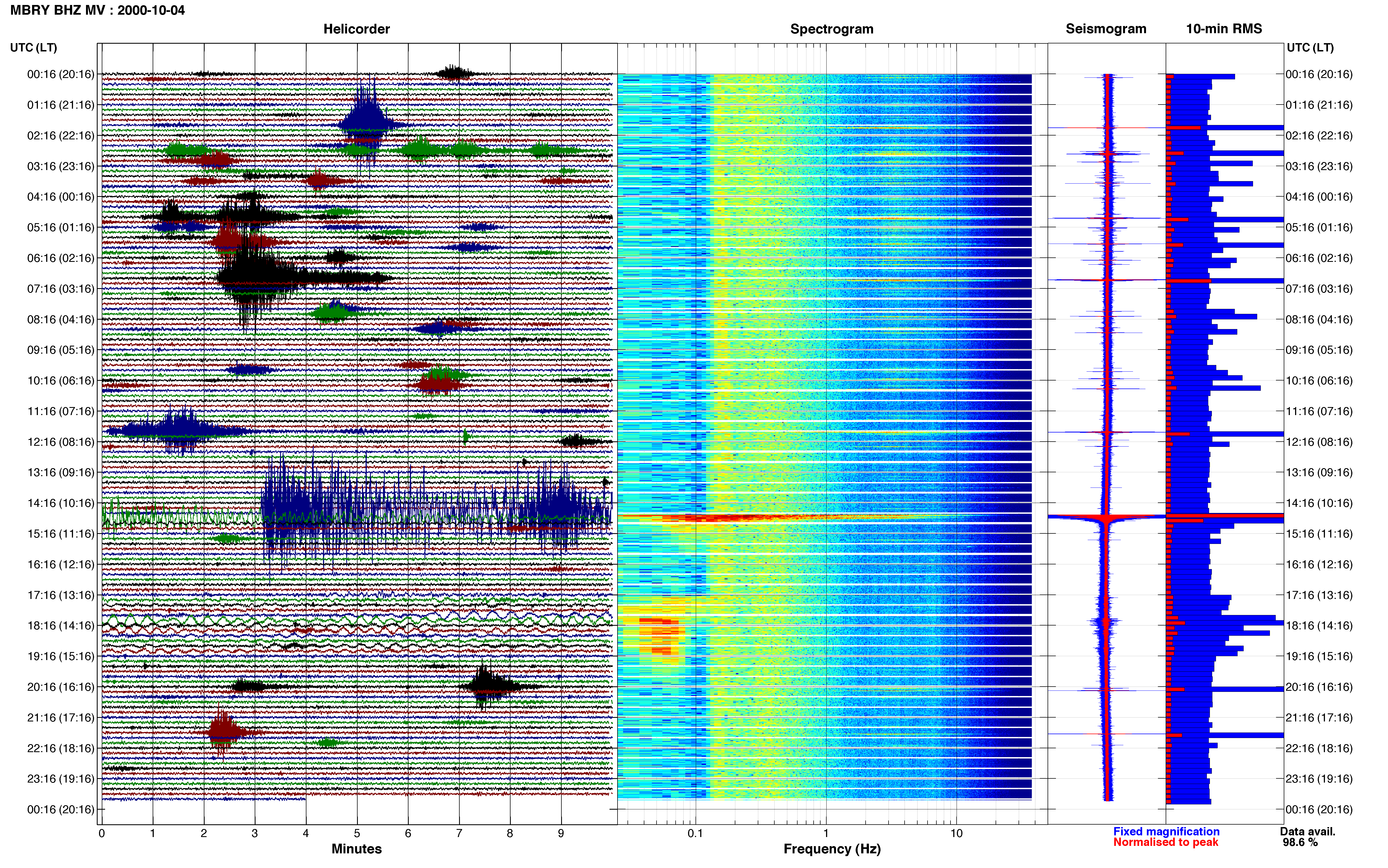Click the '98.6 %' data availability value
1388x868 pixels.
point(1300,842)
